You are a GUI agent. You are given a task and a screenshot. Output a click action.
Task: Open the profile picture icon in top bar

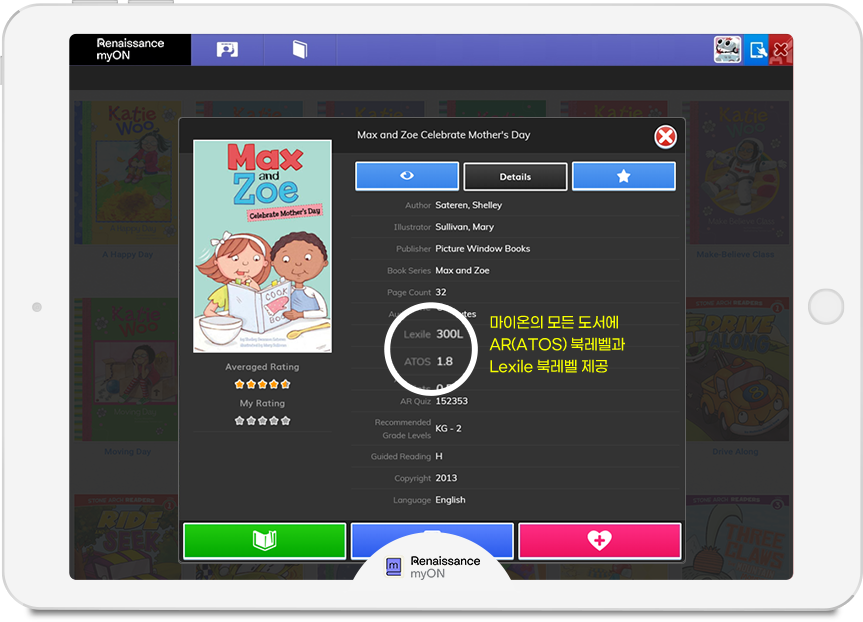[x=227, y=50]
